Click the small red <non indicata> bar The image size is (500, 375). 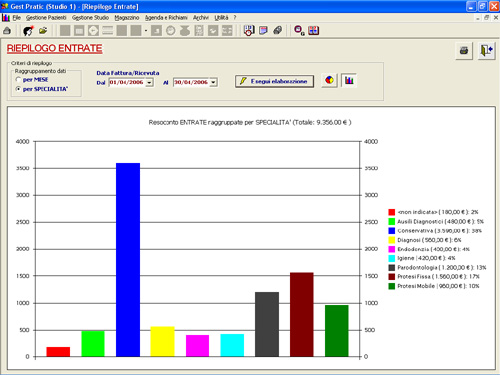point(58,352)
